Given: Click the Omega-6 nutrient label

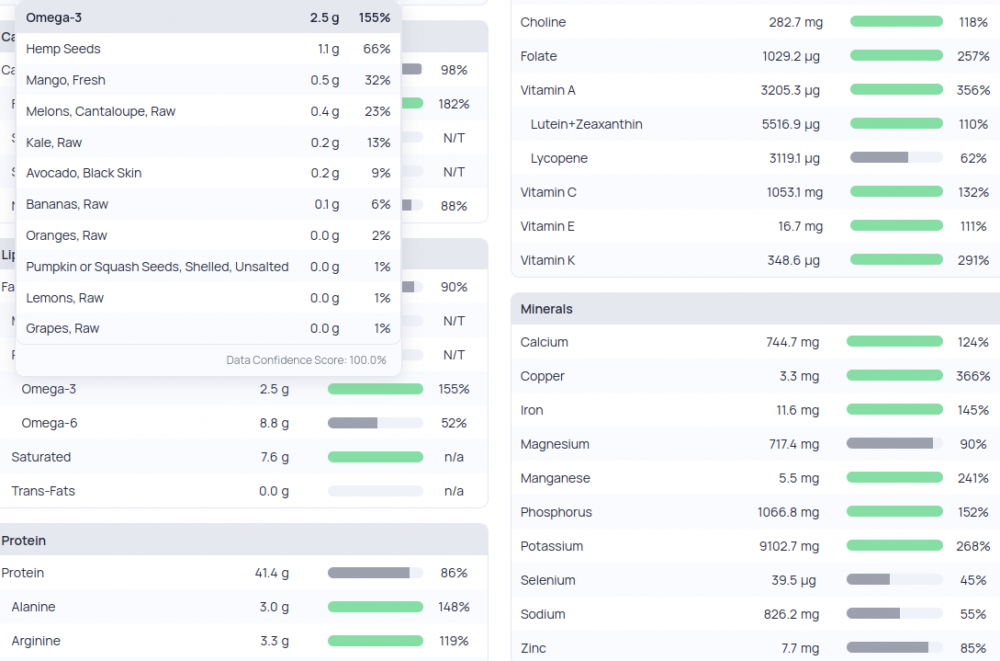Looking at the screenshot, I should pyautogui.click(x=49, y=423).
